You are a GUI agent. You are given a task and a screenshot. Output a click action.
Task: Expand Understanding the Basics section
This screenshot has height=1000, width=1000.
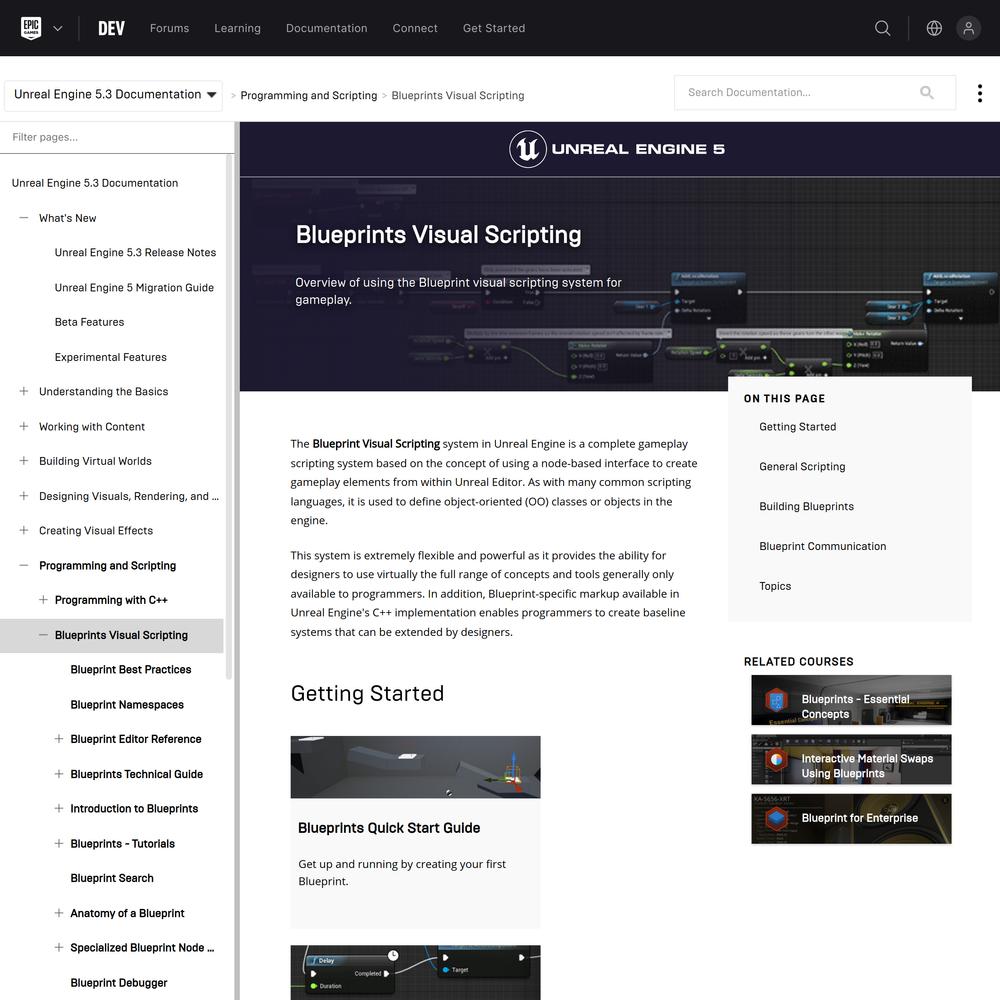pyautogui.click(x=24, y=391)
